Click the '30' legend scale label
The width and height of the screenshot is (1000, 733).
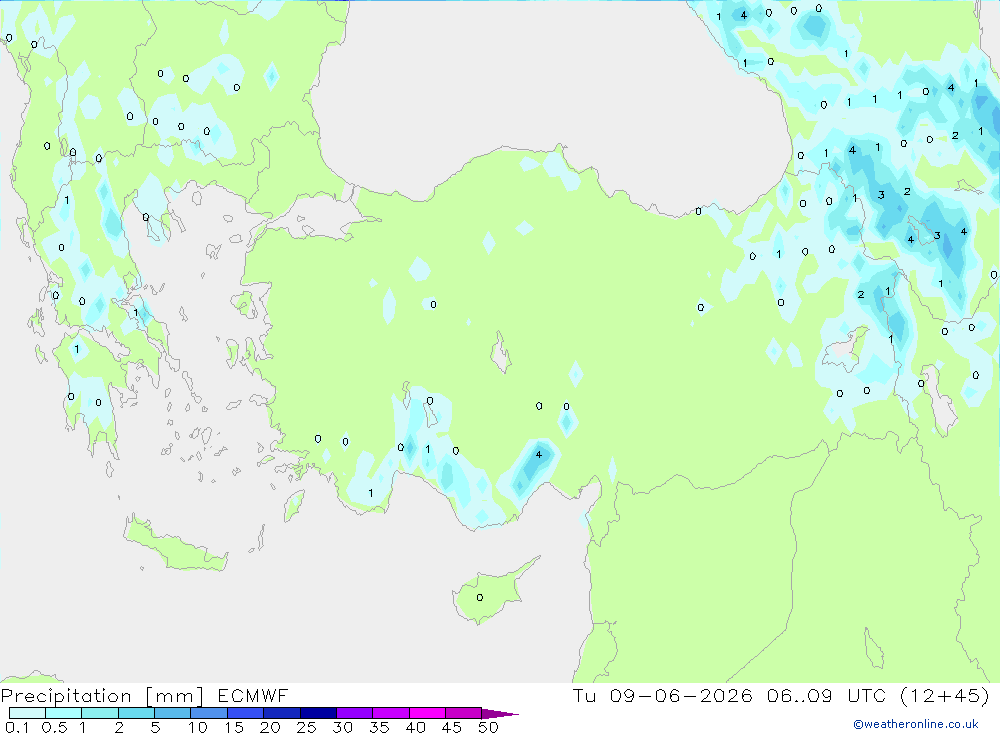click(x=342, y=727)
